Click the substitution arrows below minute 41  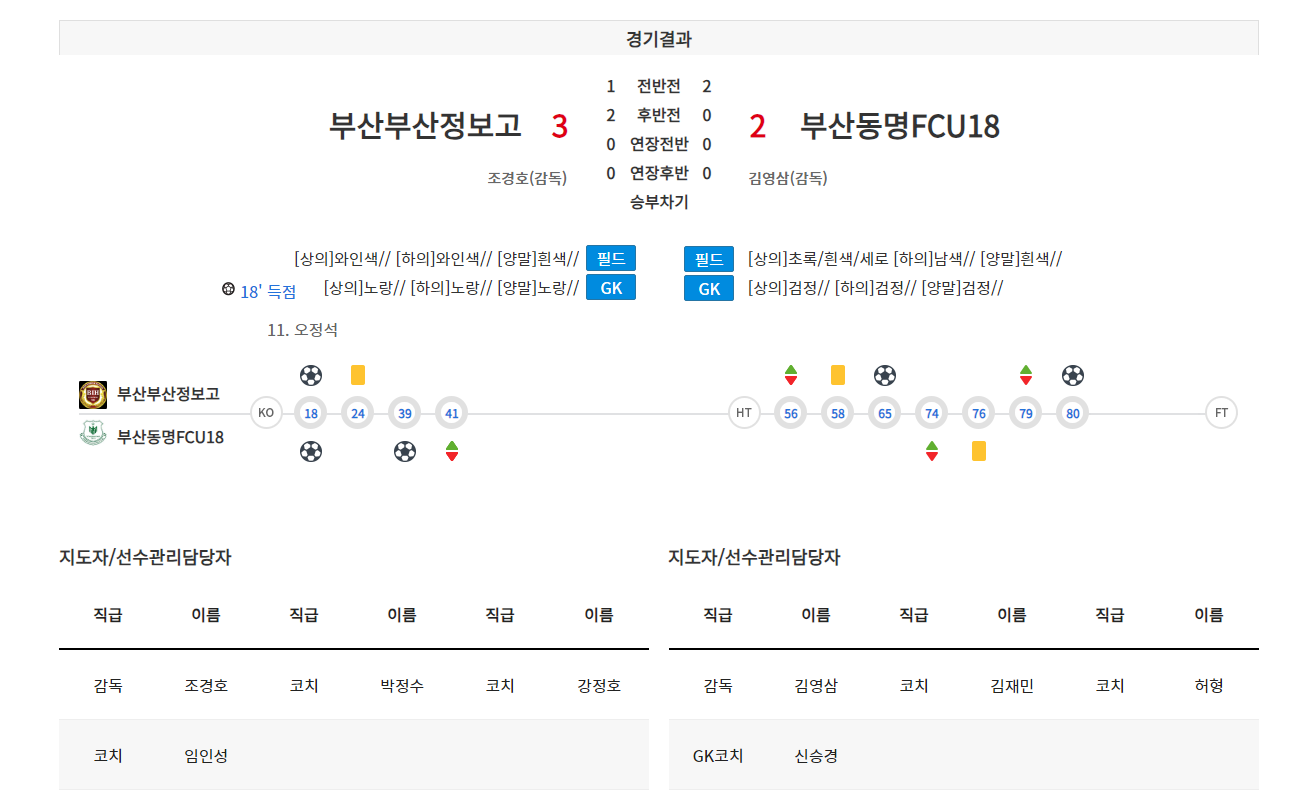pos(452,451)
